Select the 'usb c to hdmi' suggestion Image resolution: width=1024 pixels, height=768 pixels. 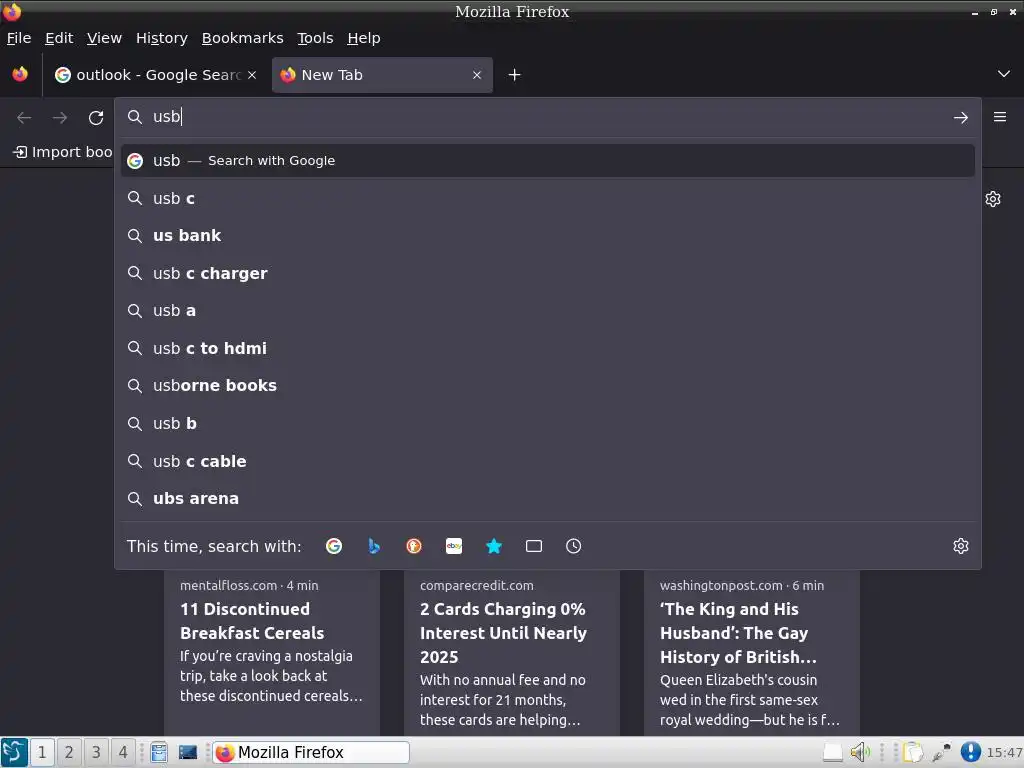click(x=547, y=349)
